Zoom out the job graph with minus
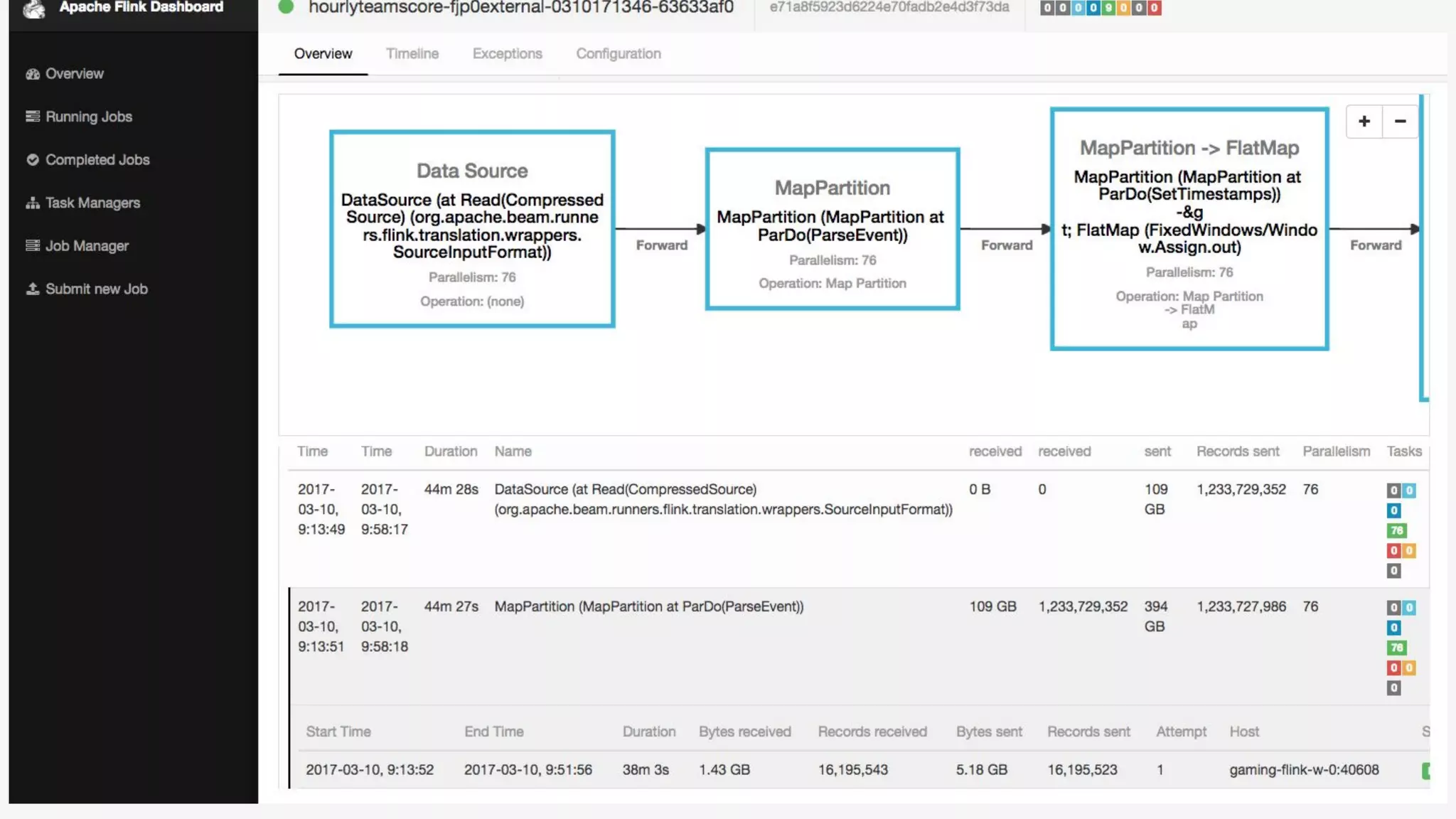 [x=1400, y=122]
